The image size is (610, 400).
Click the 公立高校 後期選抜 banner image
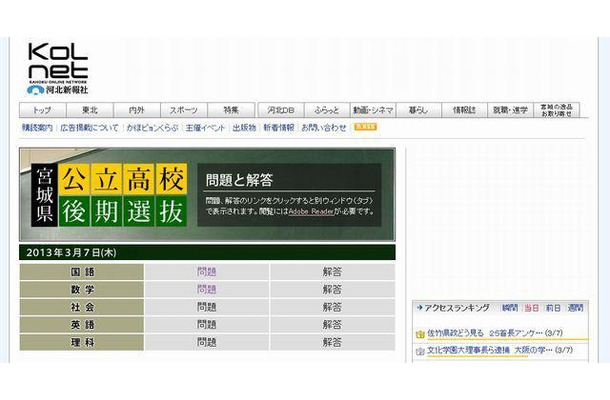tap(107, 195)
